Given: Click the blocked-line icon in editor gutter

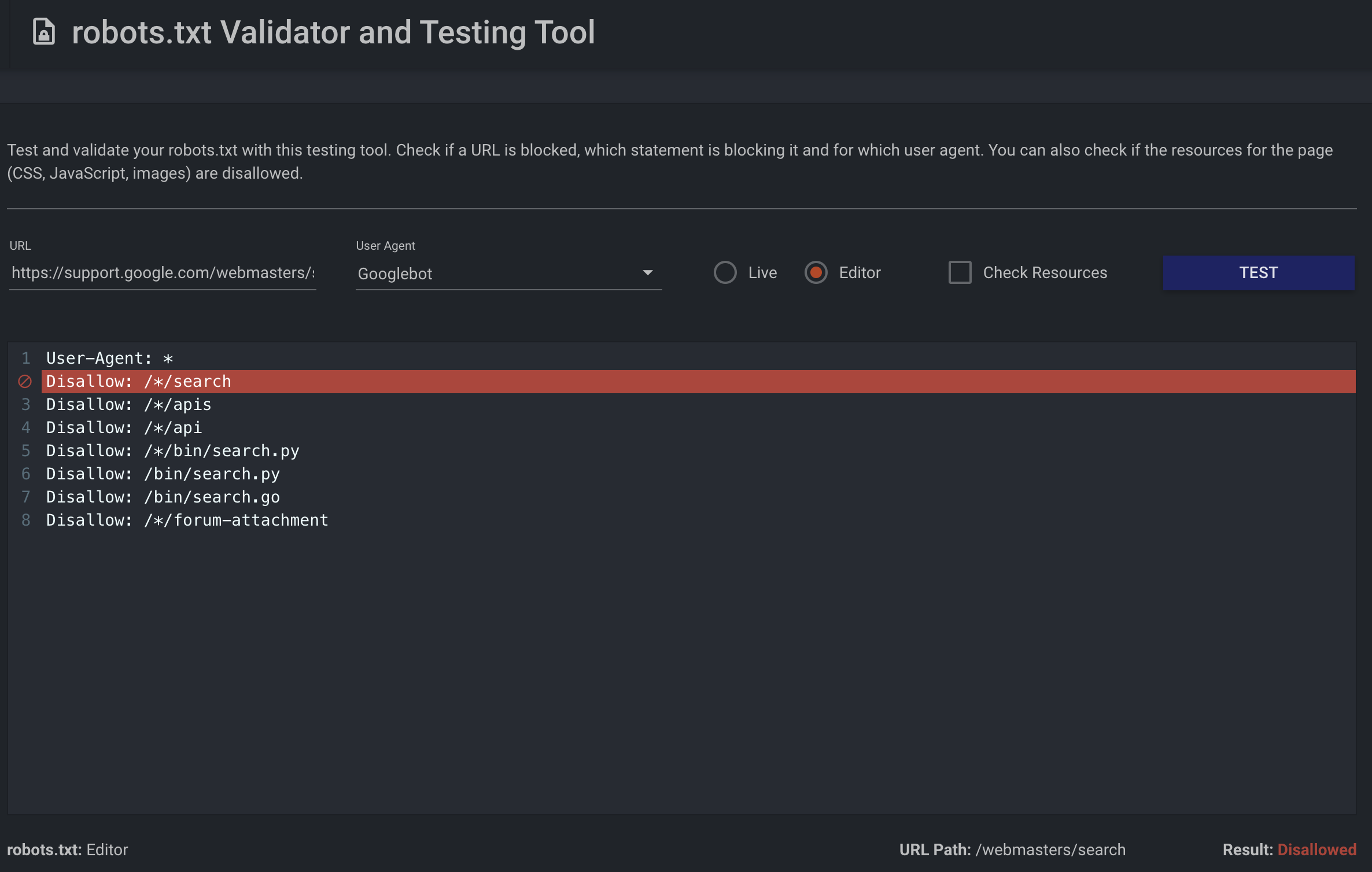Looking at the screenshot, I should tap(25, 382).
